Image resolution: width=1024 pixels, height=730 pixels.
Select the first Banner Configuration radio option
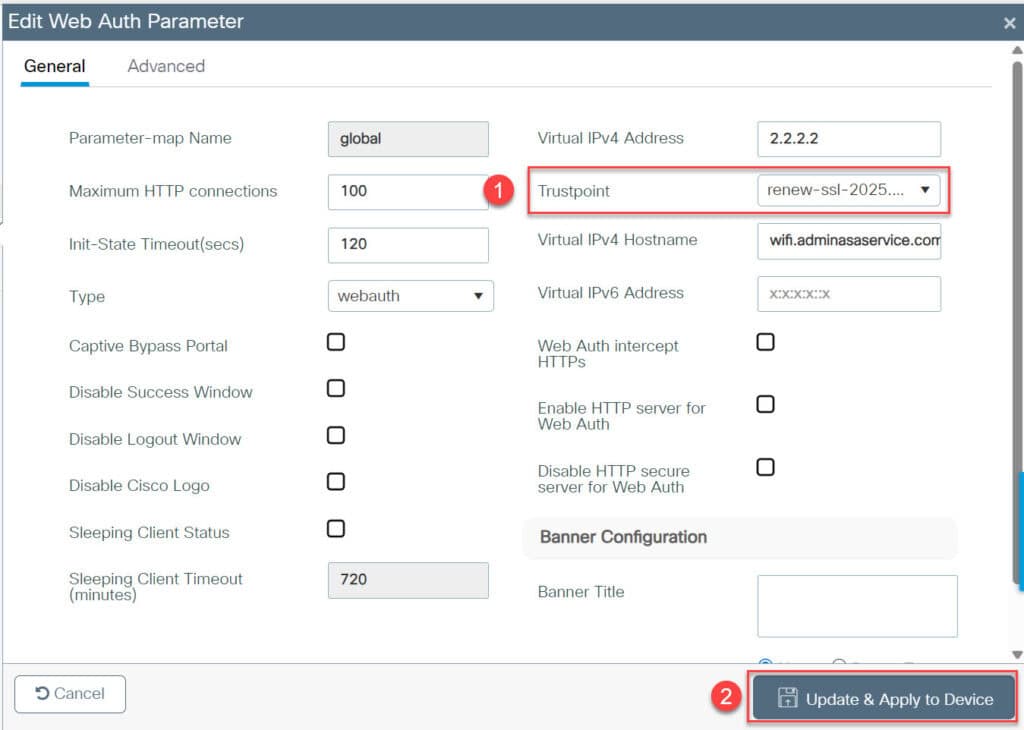[765, 663]
